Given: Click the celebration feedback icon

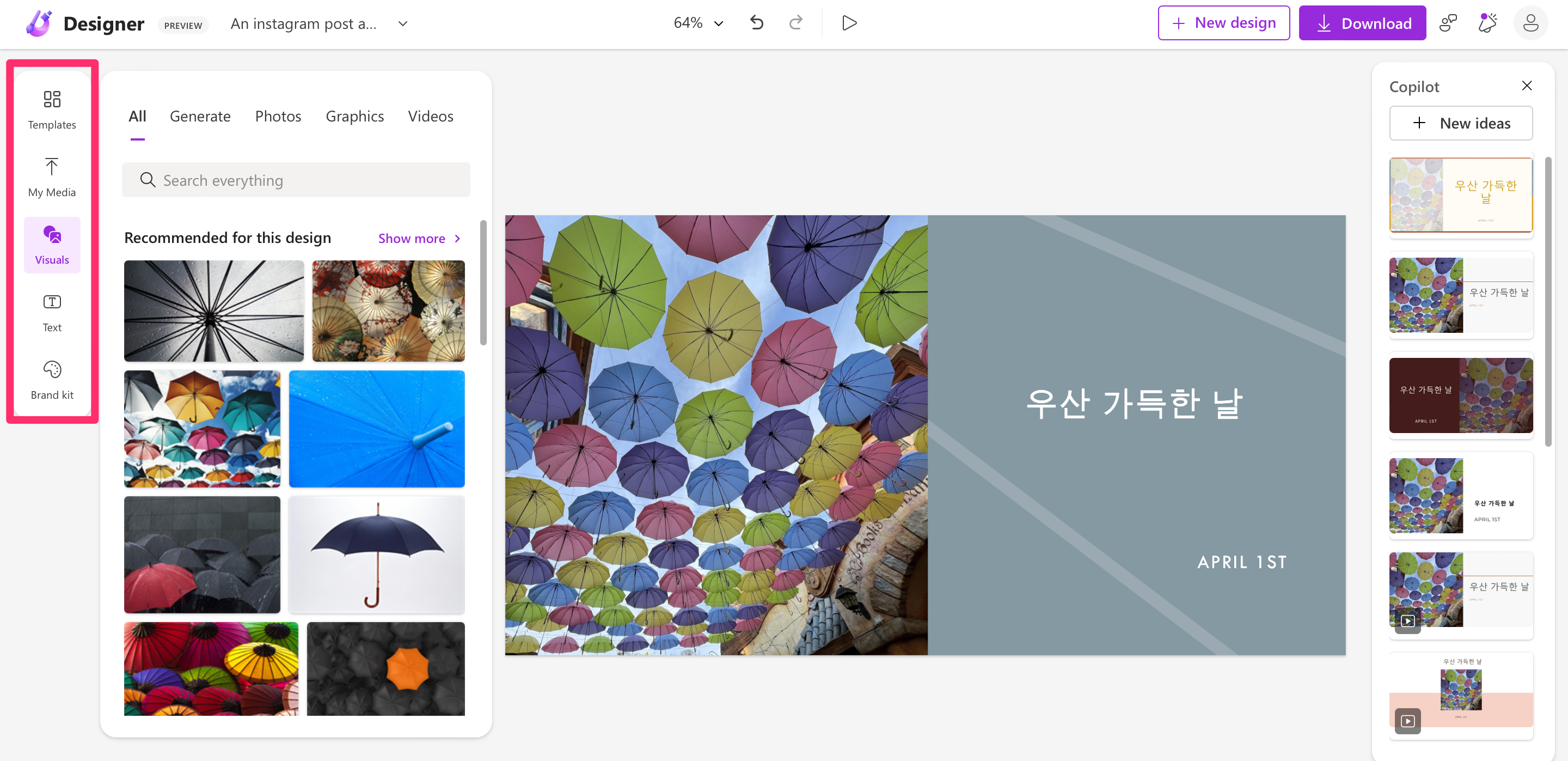Looking at the screenshot, I should point(1487,23).
